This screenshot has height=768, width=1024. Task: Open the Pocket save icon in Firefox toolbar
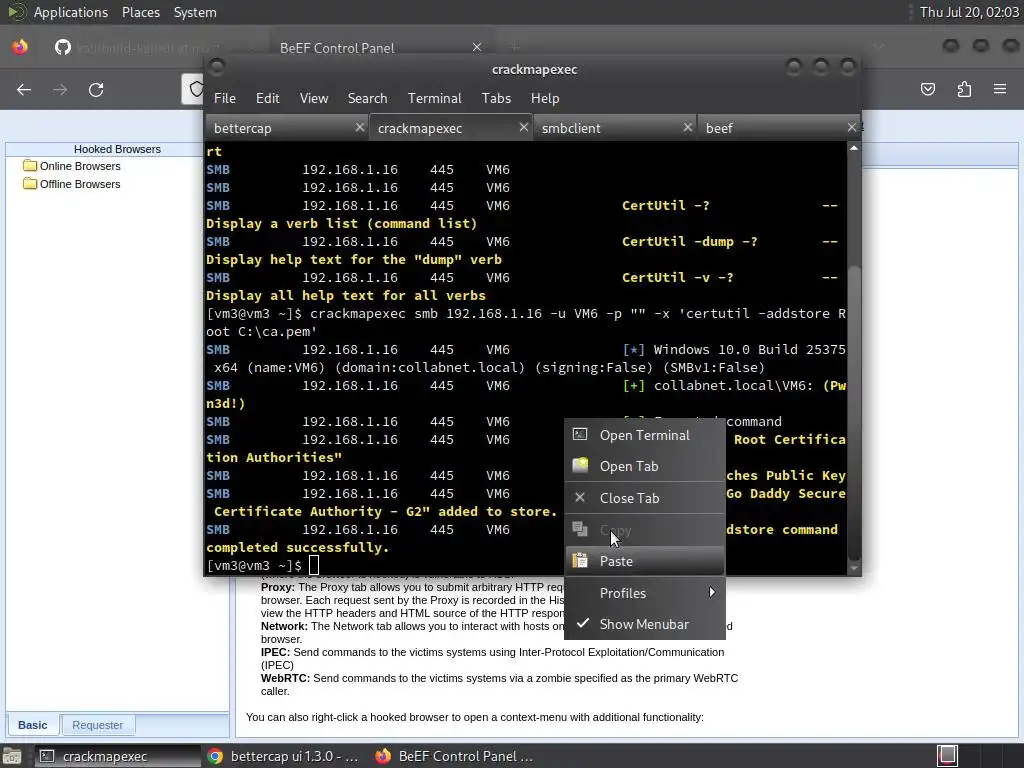[x=928, y=89]
